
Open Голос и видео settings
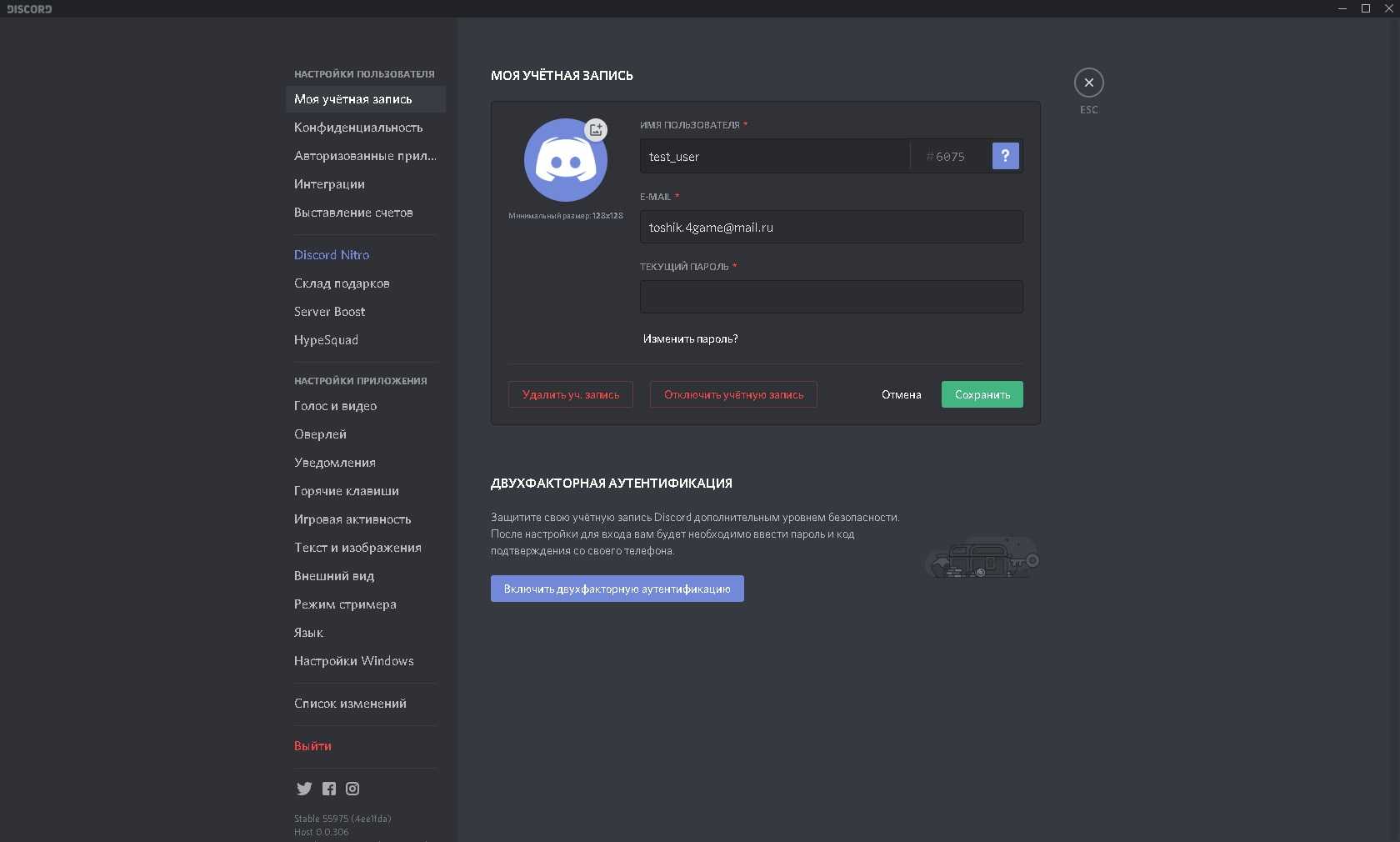pos(366,406)
